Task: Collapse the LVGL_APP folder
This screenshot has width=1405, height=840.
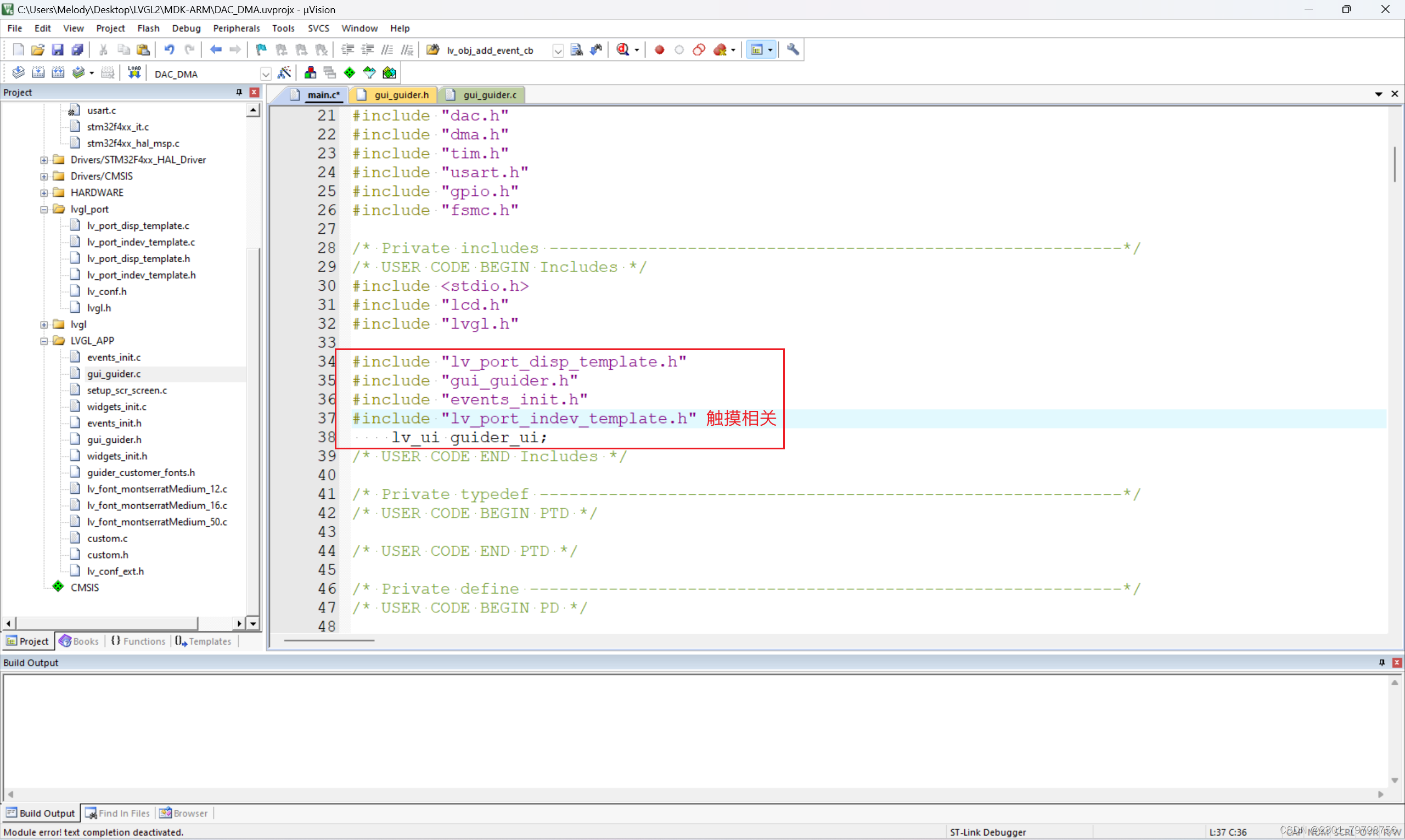Action: pos(43,340)
